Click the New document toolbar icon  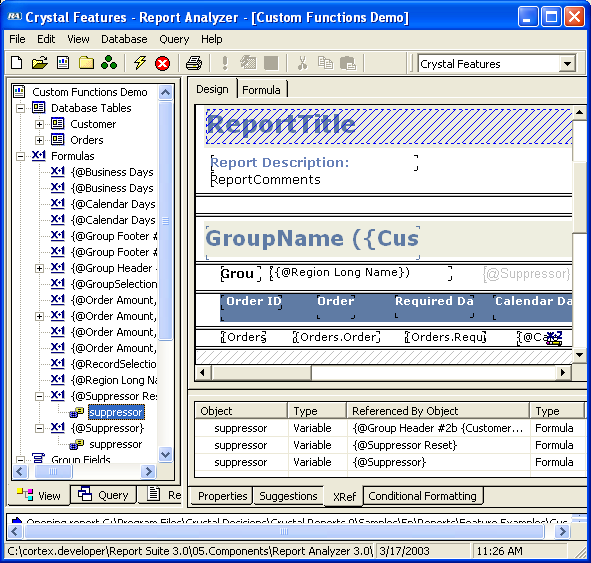(17, 63)
